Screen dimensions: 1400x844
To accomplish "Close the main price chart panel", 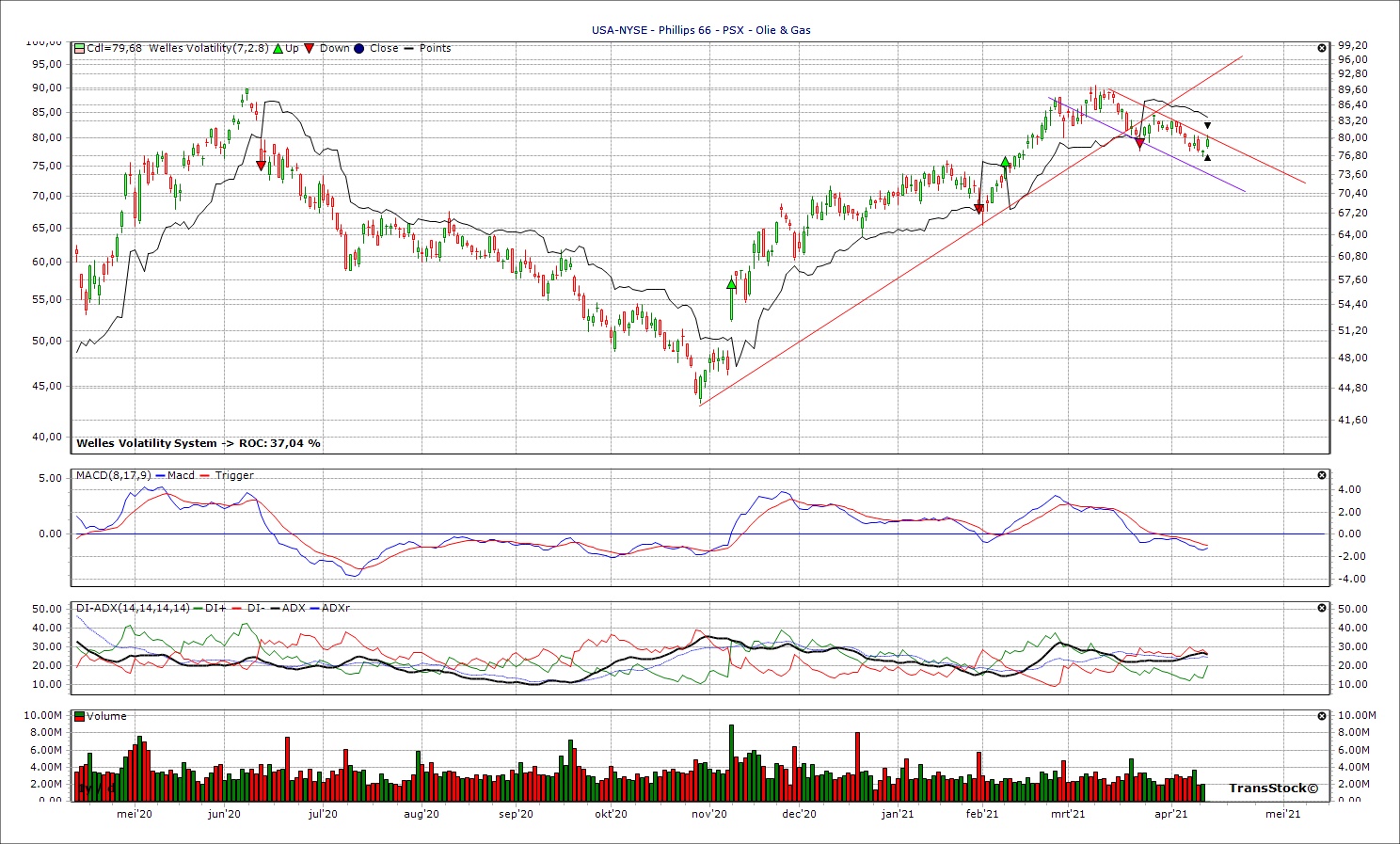I will click(x=1322, y=48).
